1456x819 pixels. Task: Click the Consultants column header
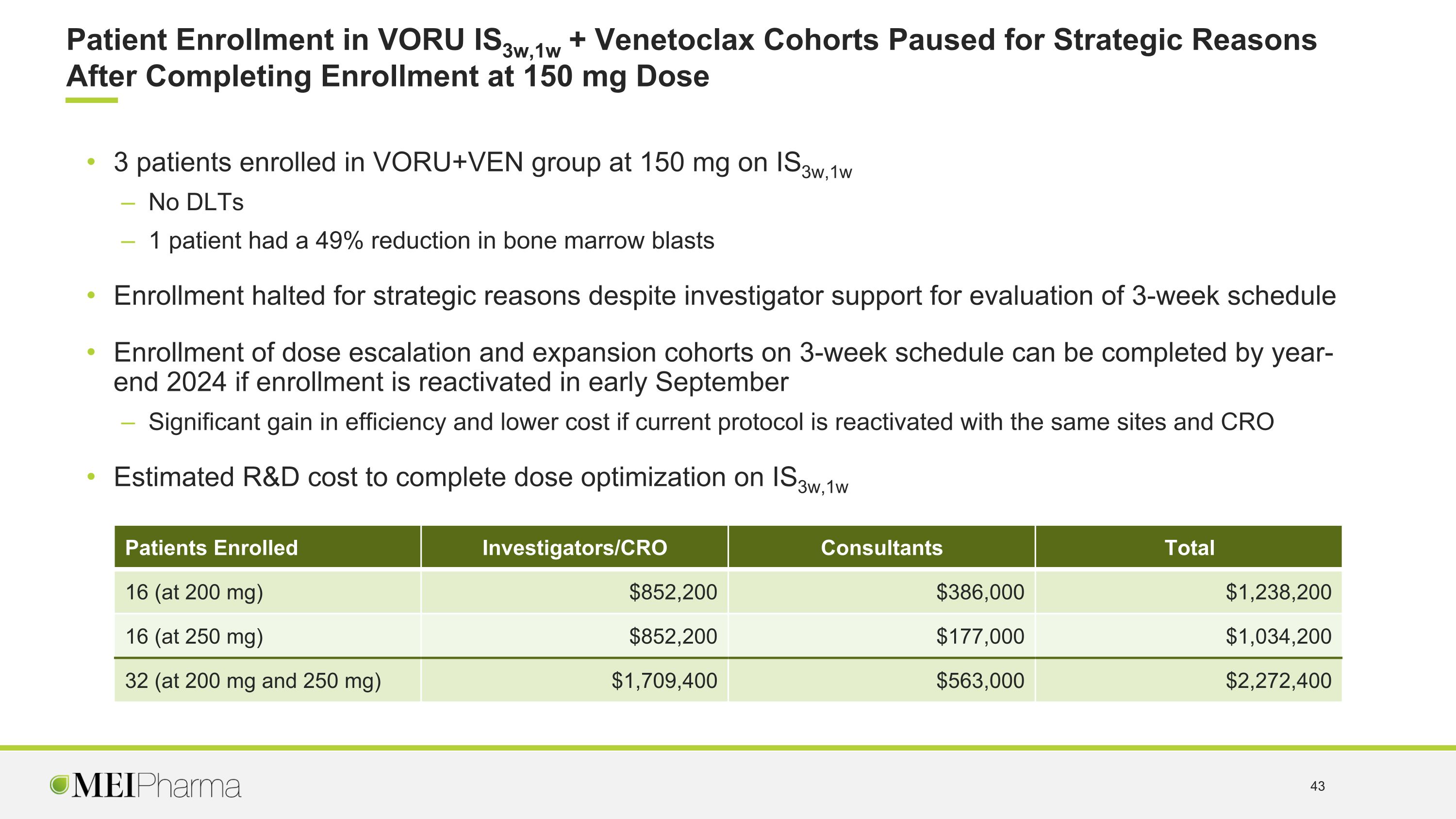[x=882, y=547]
